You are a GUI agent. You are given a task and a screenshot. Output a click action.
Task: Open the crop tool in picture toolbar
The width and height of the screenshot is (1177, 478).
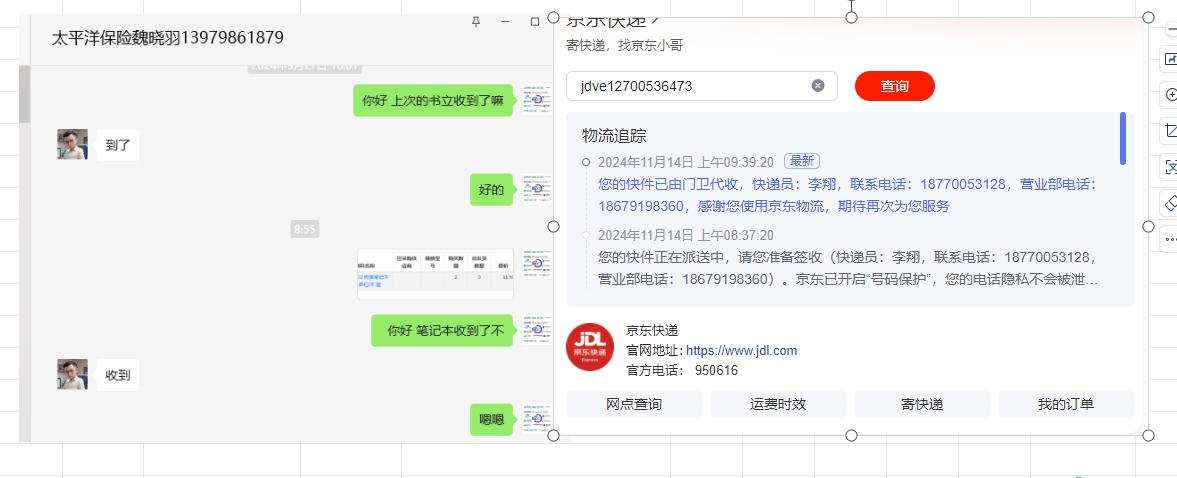[1170, 131]
